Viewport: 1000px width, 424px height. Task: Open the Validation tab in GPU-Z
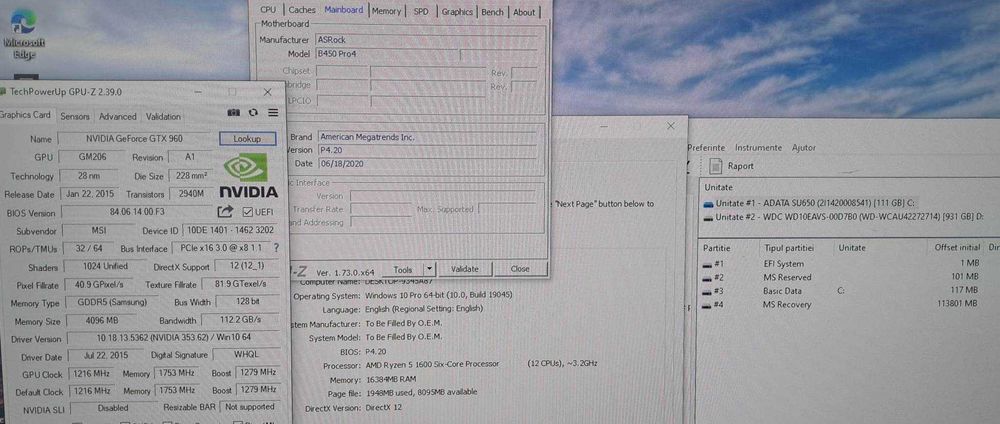(x=163, y=117)
